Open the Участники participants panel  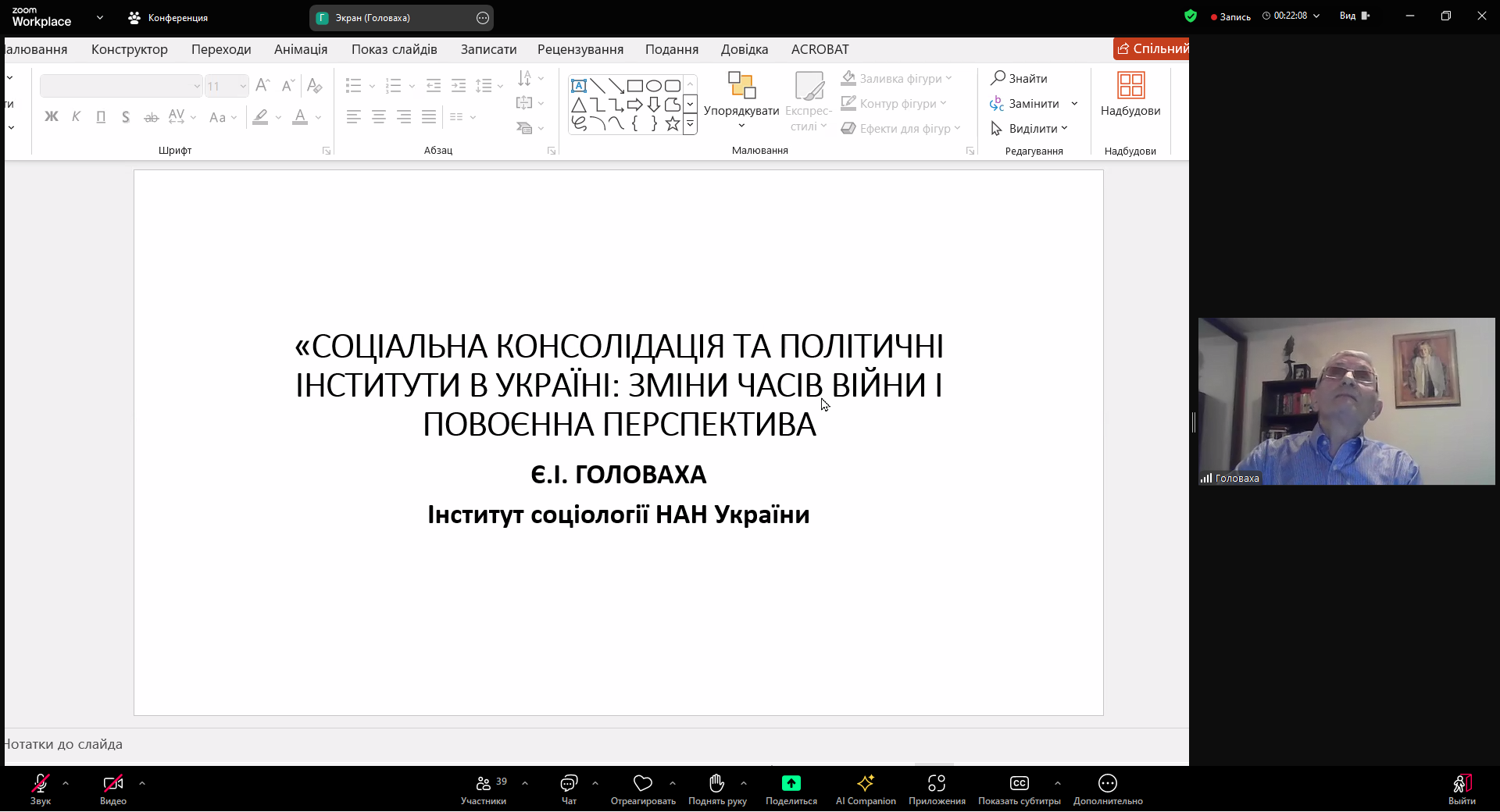(x=484, y=789)
